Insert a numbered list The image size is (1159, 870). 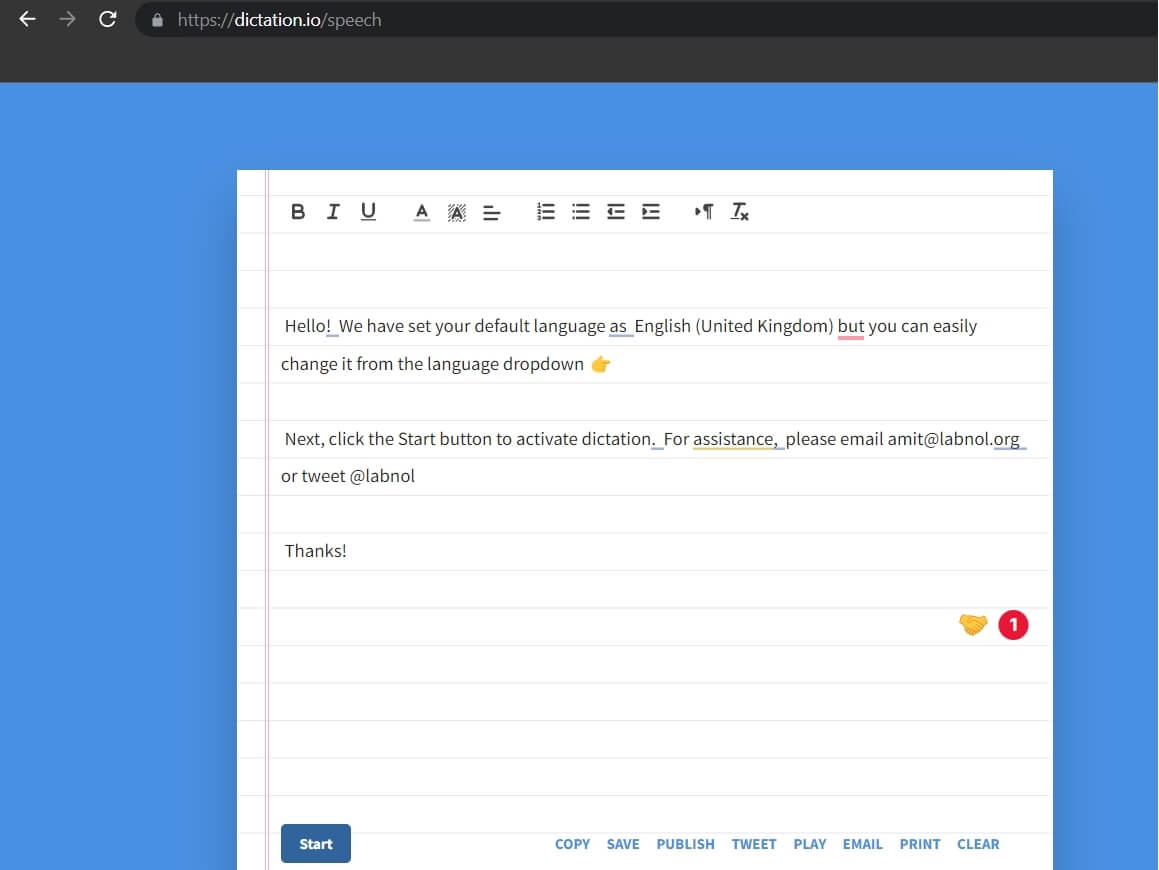546,212
